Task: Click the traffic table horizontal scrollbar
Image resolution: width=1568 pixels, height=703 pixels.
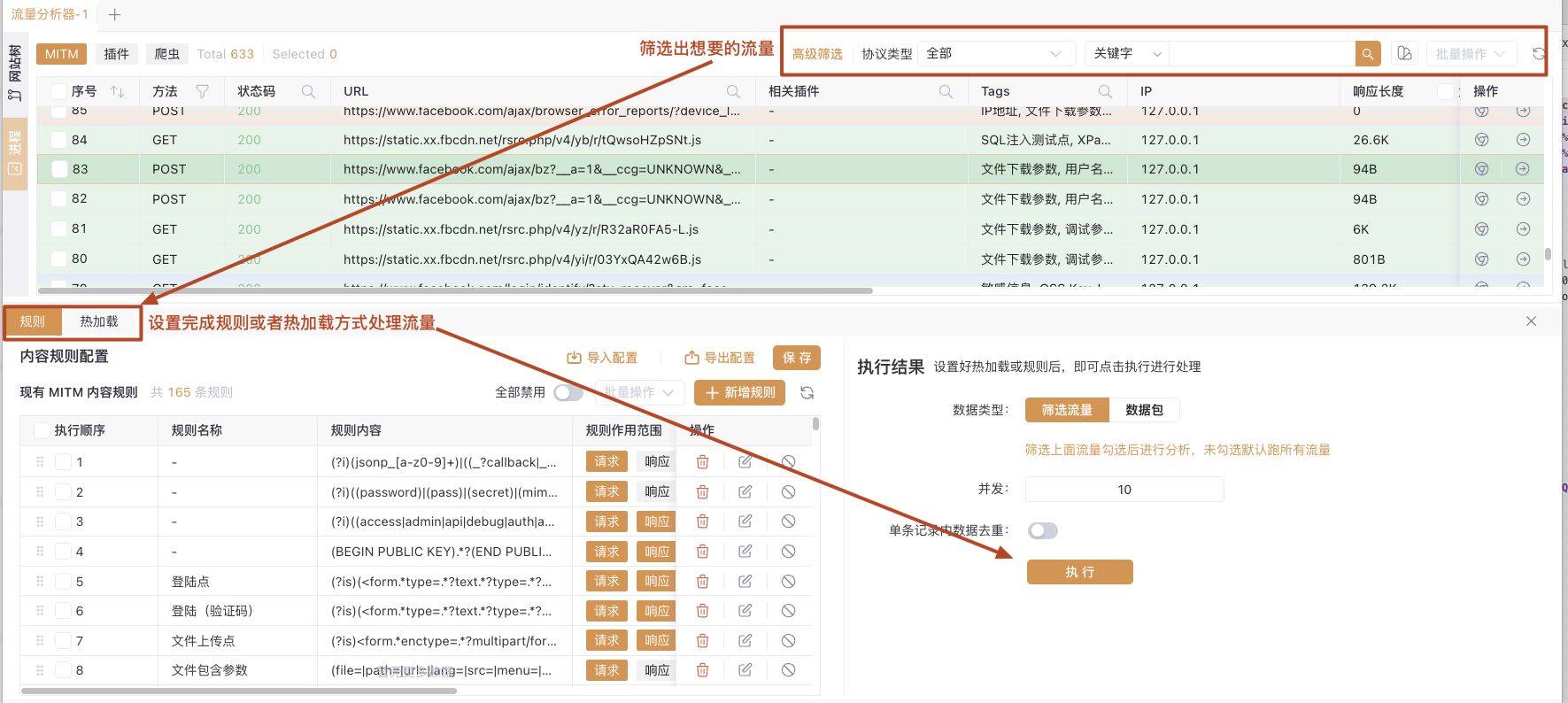Action: pyautogui.click(x=455, y=290)
